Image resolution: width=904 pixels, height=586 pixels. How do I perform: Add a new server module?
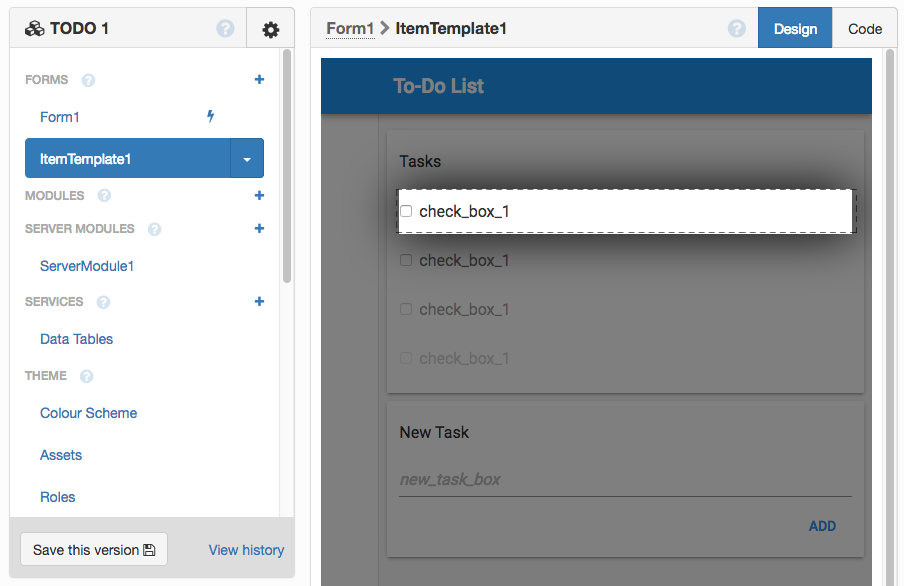[259, 229]
